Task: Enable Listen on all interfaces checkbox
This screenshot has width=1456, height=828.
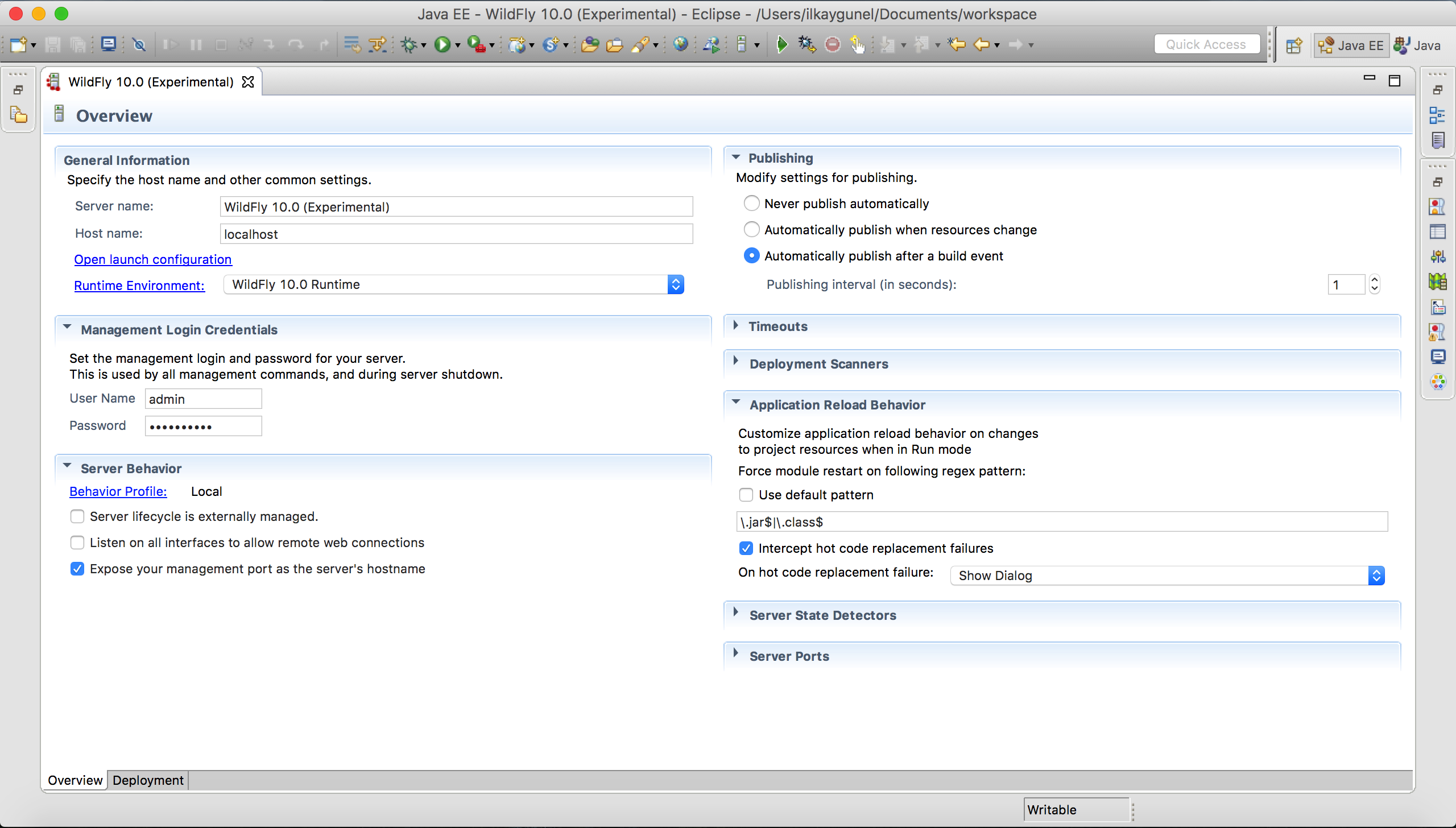Action: point(77,543)
